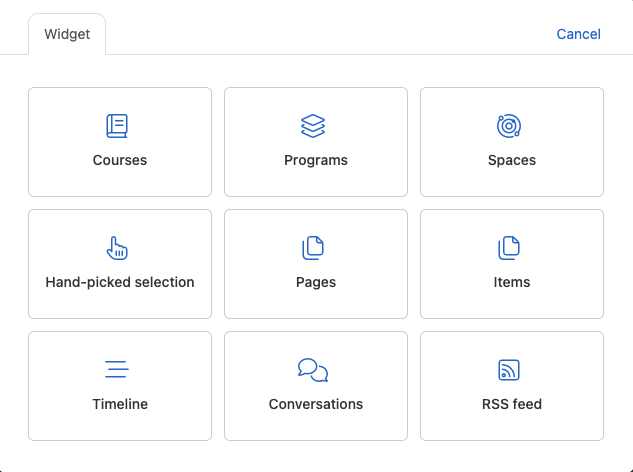Click the document icon above Items
Screen dimensions: 633x472
(x=509, y=248)
